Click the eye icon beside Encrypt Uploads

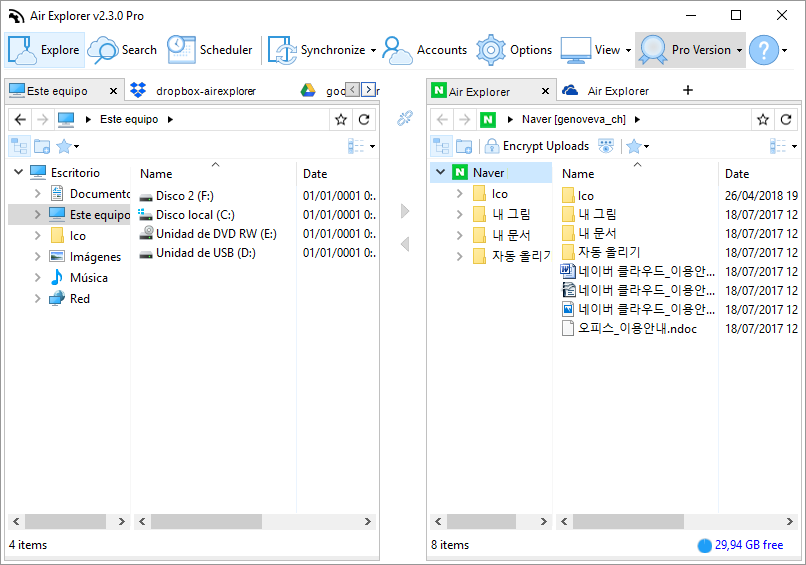[x=606, y=146]
